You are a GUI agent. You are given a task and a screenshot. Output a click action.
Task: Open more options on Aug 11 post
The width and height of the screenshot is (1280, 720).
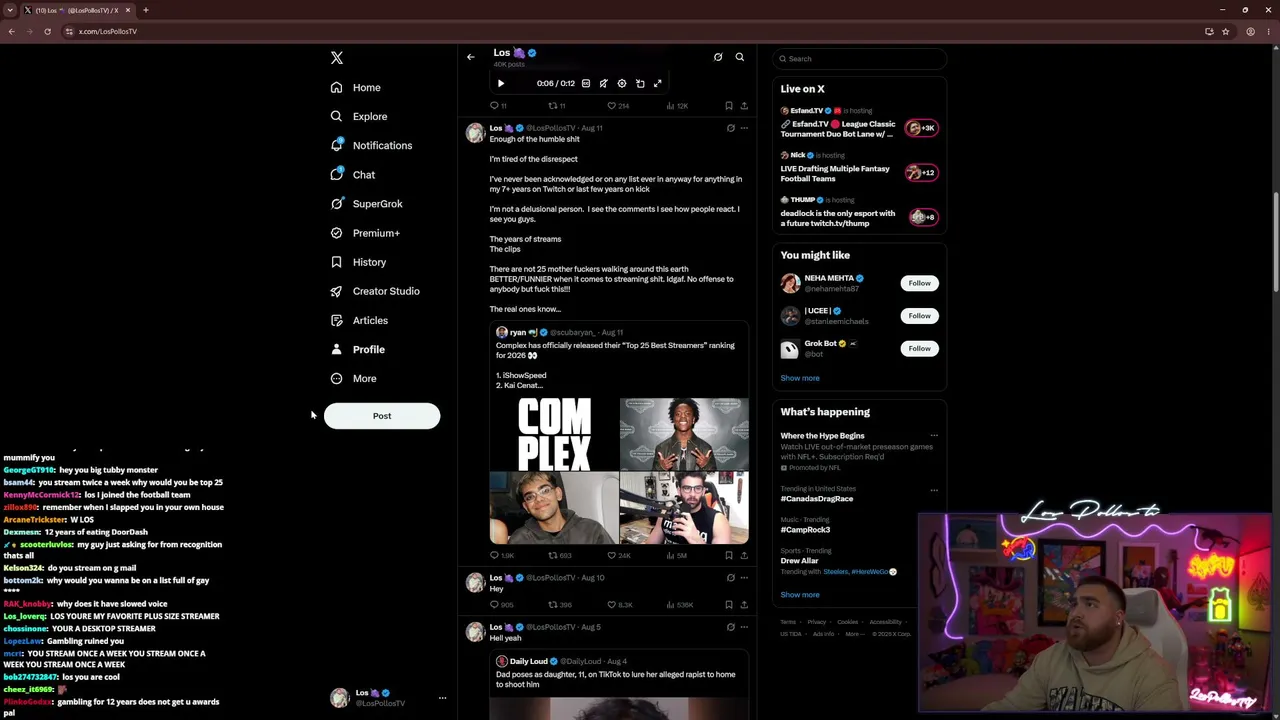744,128
